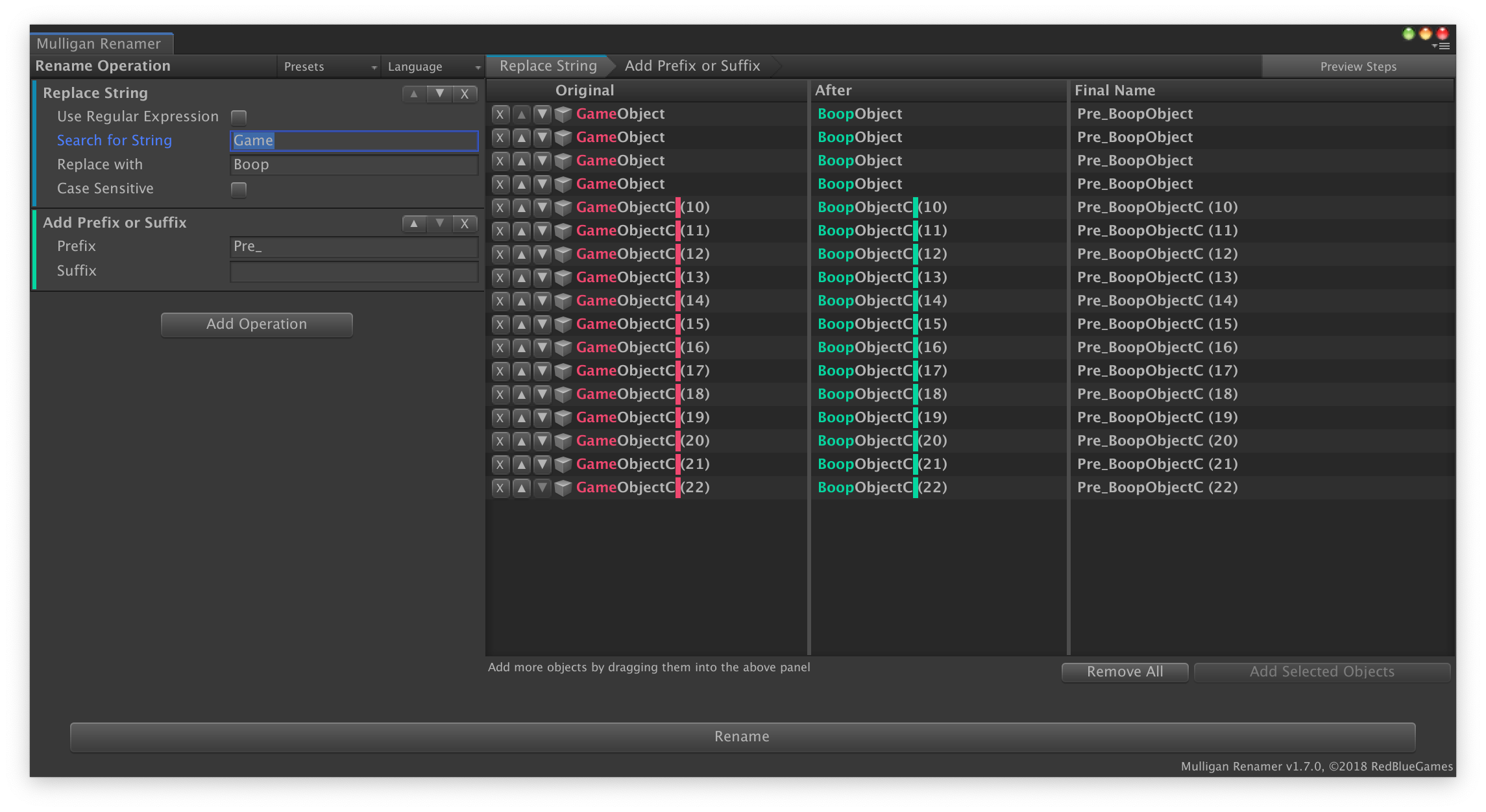The image size is (1486, 812).
Task: Click the cube icon on the GameObject row
Action: pyautogui.click(x=562, y=113)
